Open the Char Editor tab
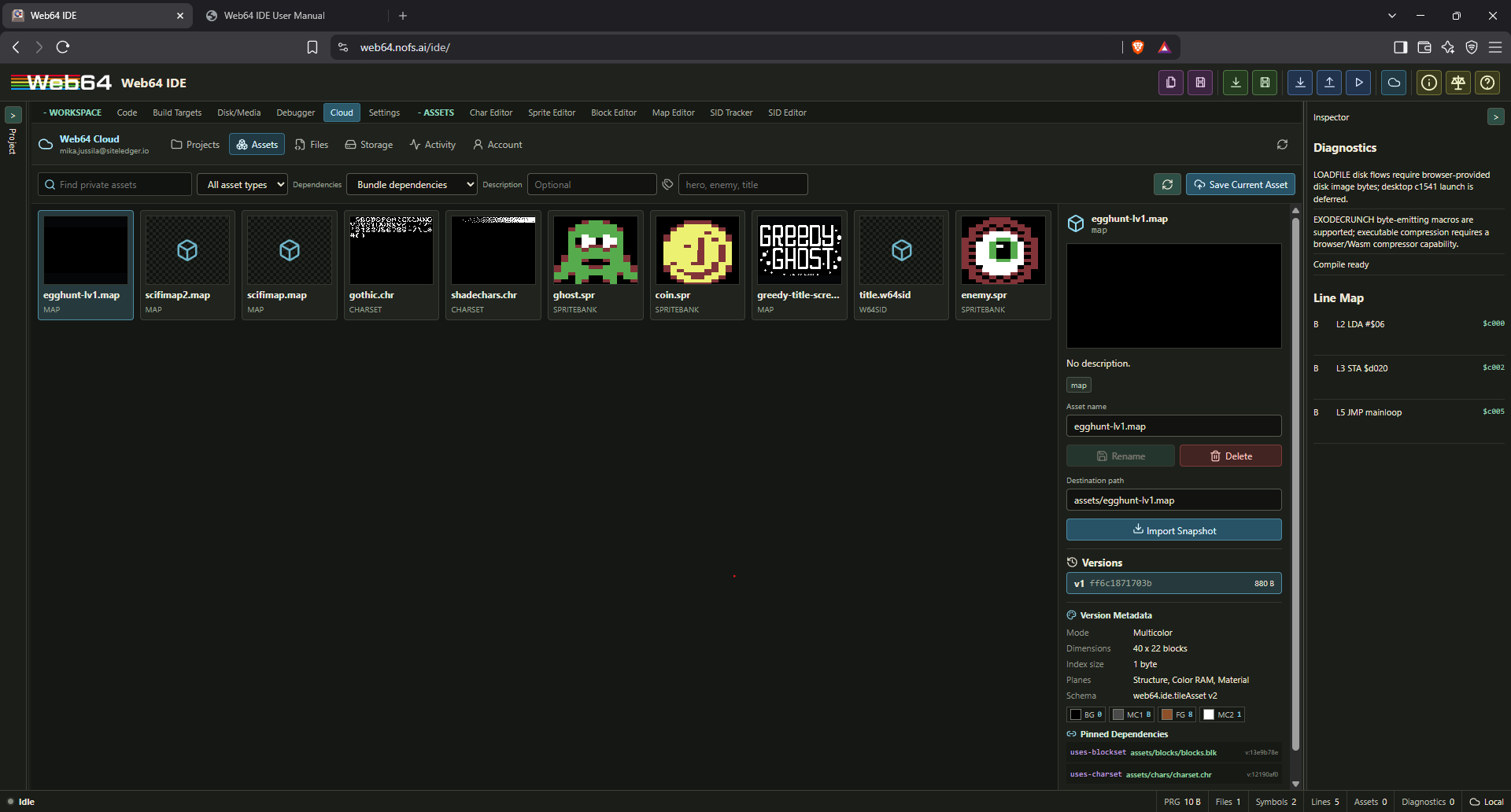The width and height of the screenshot is (1511, 812). (x=491, y=113)
